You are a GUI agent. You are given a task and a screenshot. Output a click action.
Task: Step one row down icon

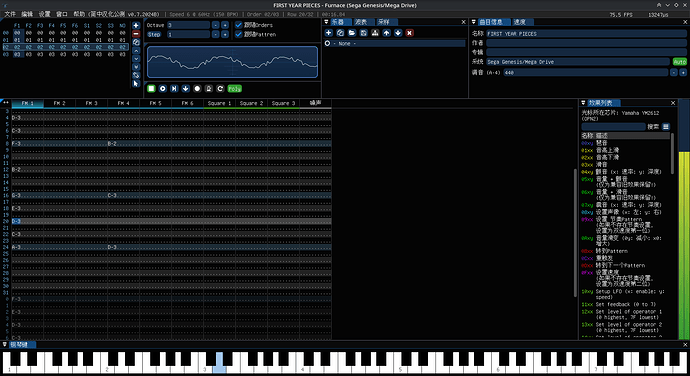(x=186, y=88)
